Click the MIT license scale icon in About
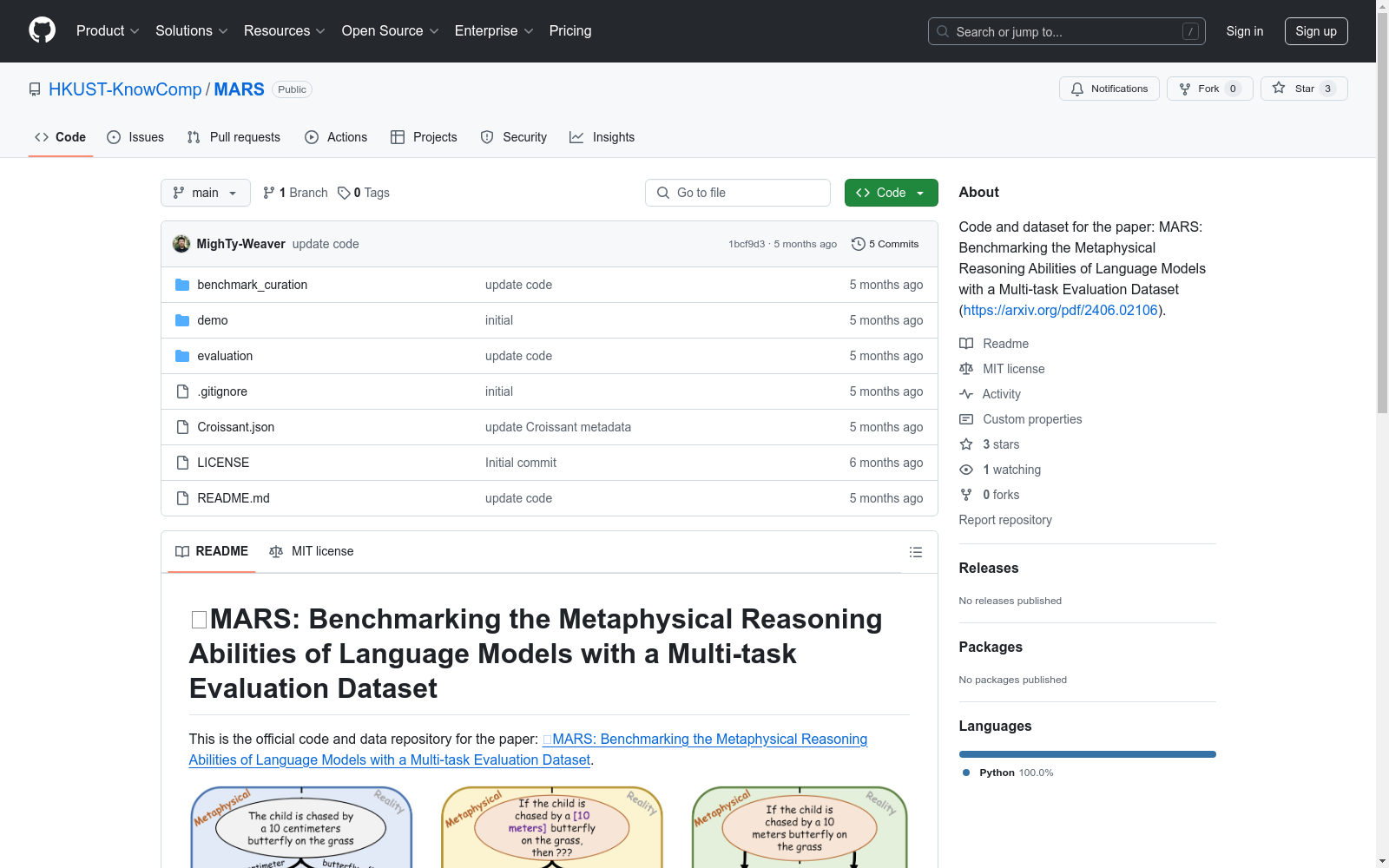This screenshot has height=868, width=1389. 966,369
